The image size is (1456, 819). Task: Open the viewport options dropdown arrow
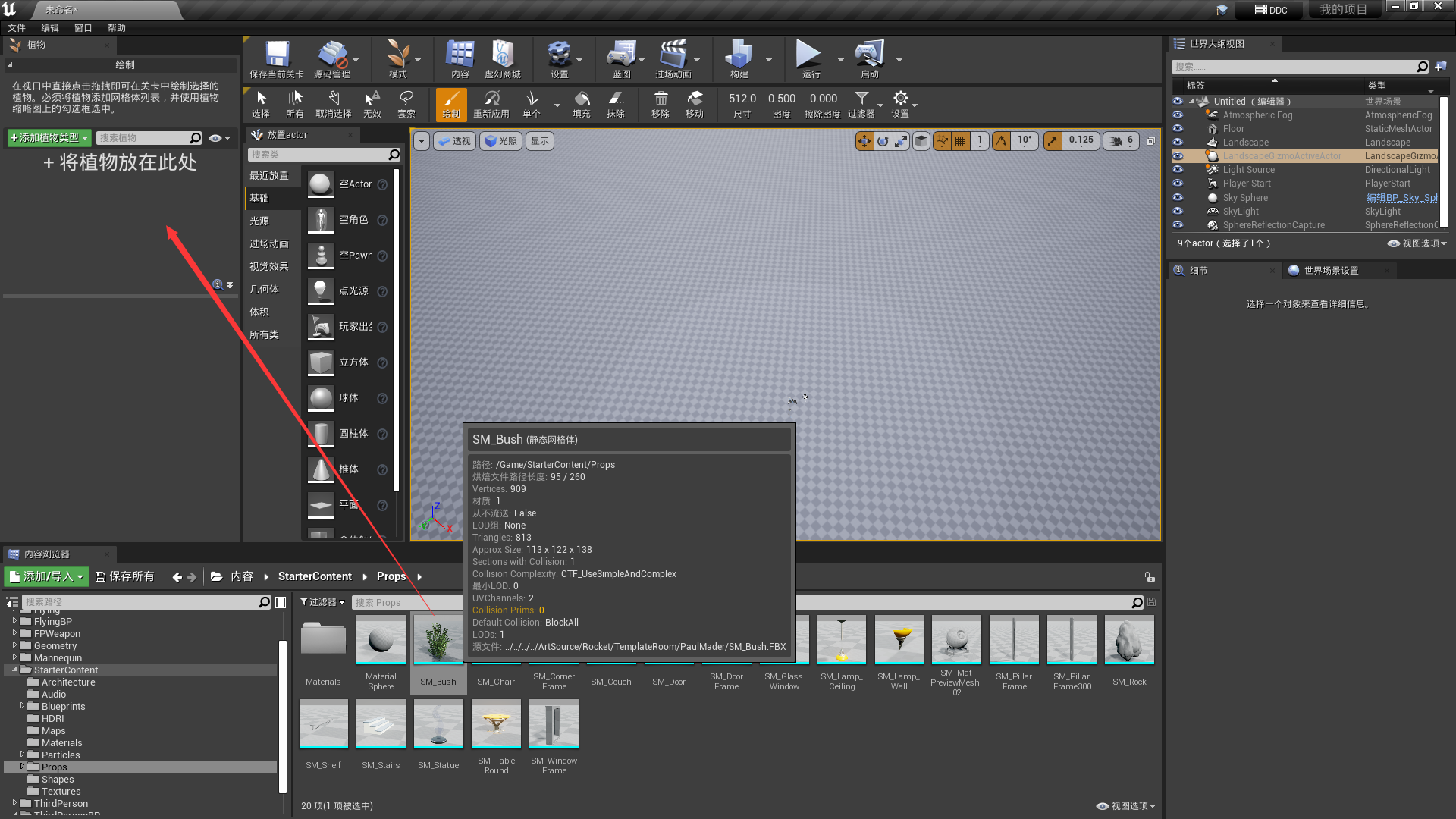click(422, 141)
